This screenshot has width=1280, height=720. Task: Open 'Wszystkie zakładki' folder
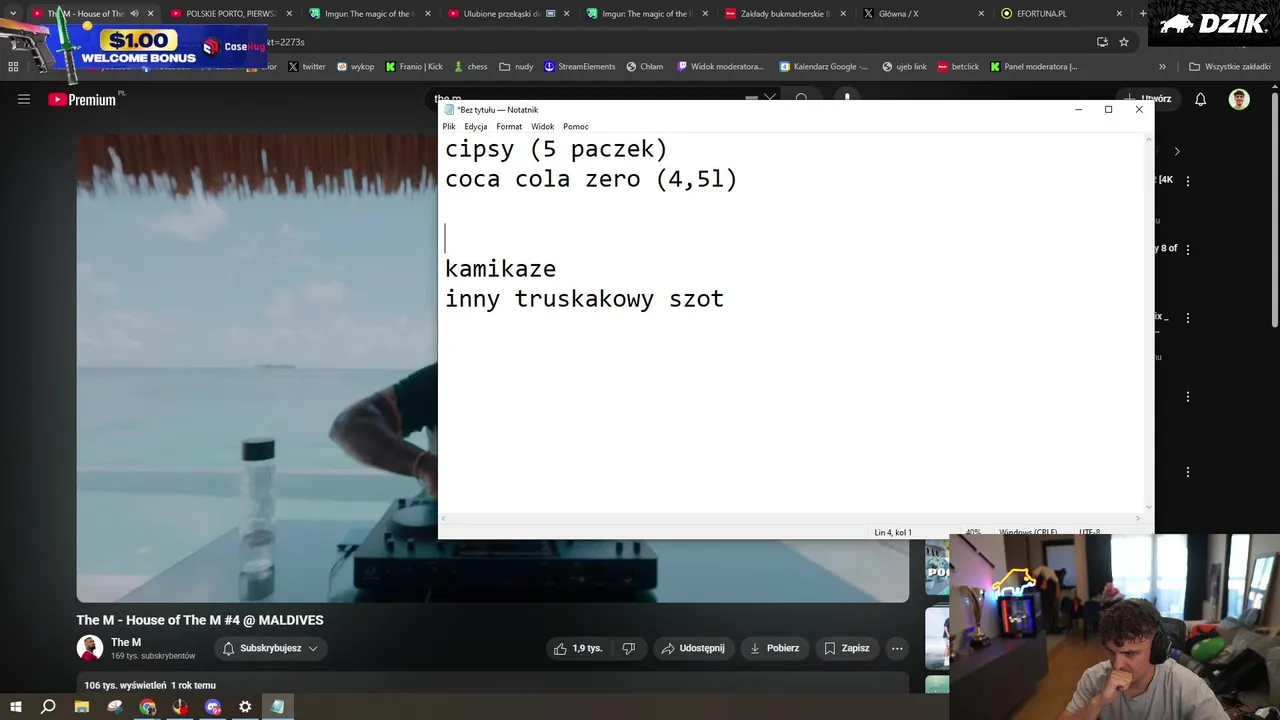(1229, 66)
